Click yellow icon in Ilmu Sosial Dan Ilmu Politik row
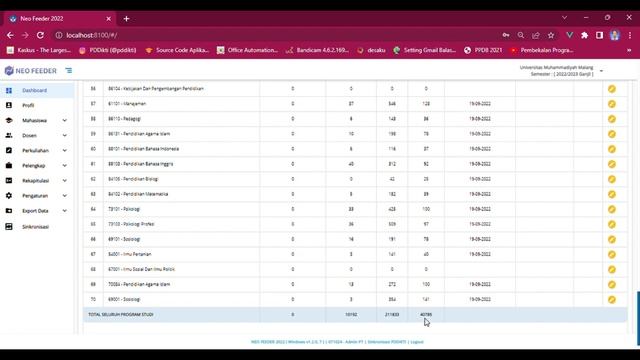This screenshot has height=360, width=640. 611,269
